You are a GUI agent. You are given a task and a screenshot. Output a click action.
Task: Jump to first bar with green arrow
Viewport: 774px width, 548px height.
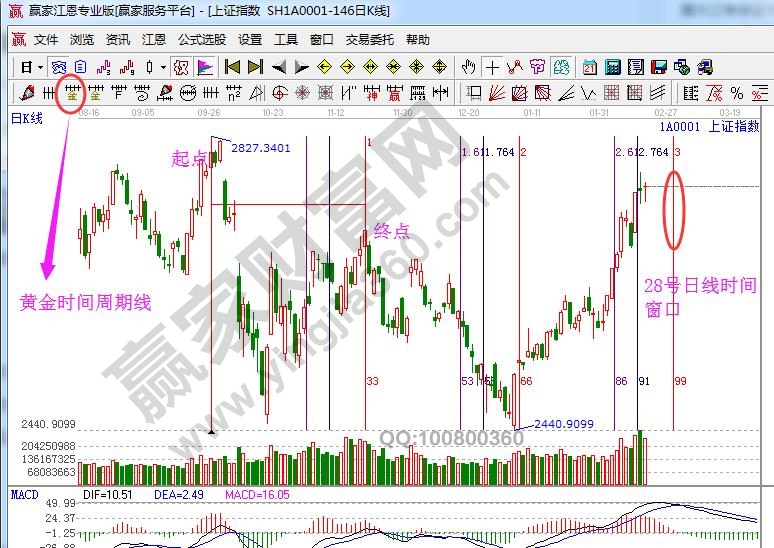(231, 67)
